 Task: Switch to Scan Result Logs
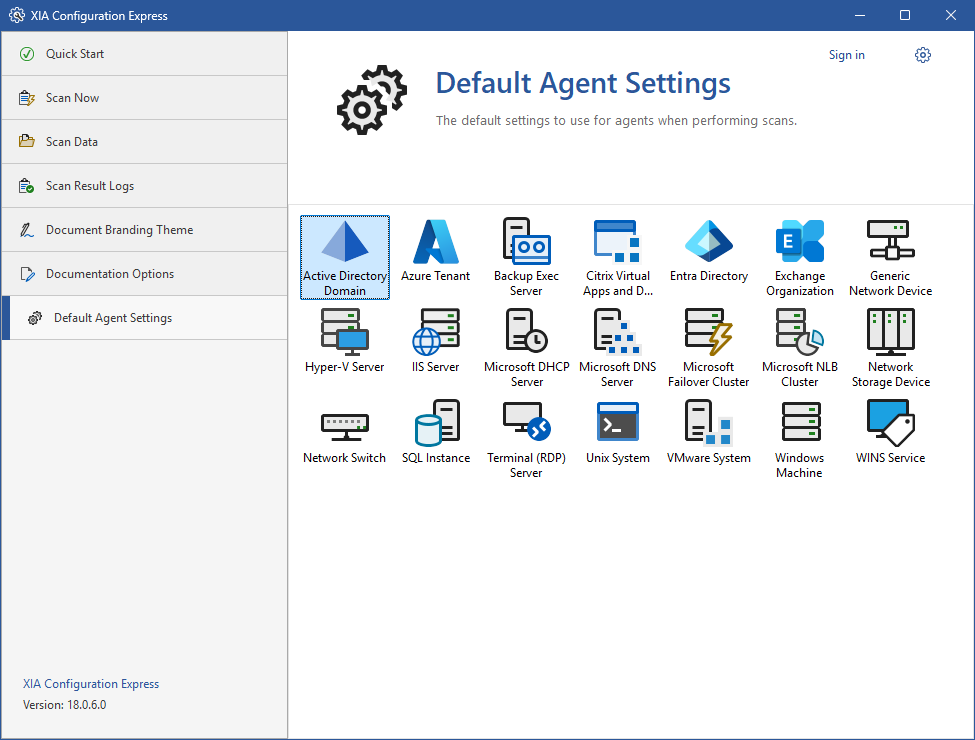(89, 186)
